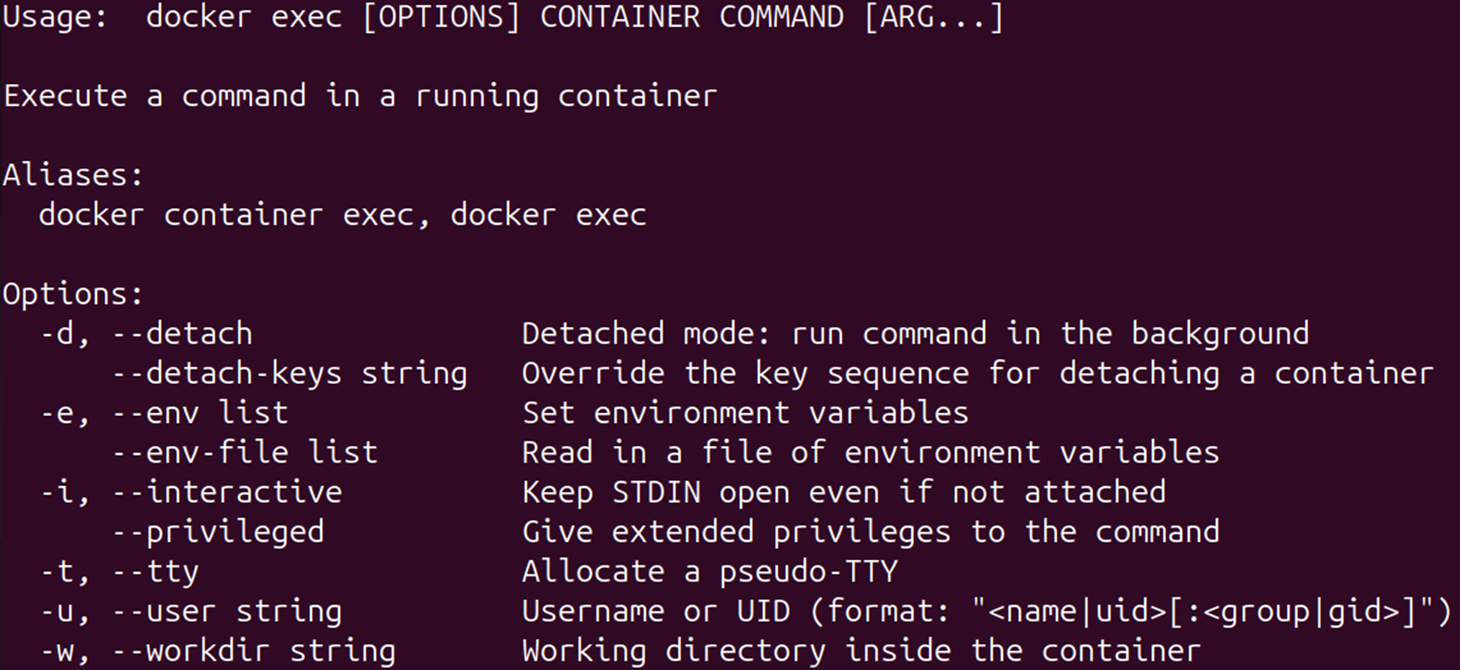Click the "Options:" heading
Image resolution: width=1460 pixels, height=670 pixels.
click(x=73, y=294)
